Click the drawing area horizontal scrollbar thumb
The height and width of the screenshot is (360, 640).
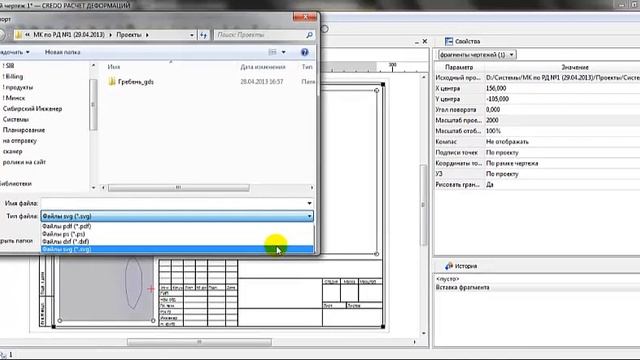pos(199,342)
